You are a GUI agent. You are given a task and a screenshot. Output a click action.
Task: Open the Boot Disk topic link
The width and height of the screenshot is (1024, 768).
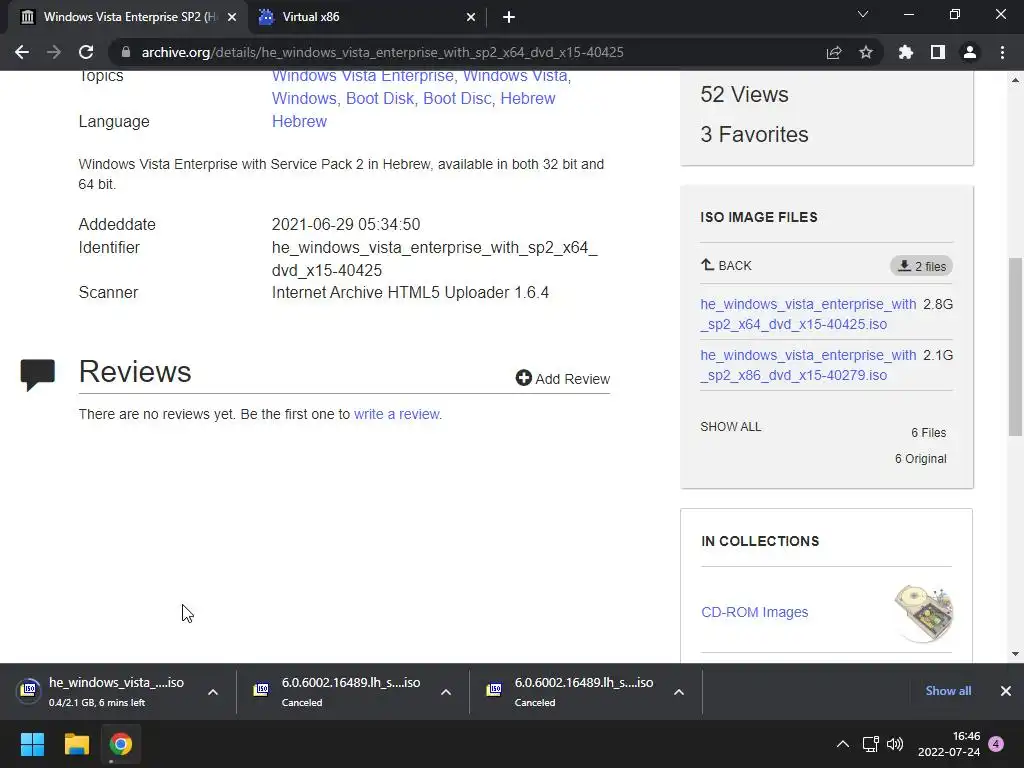380,99
